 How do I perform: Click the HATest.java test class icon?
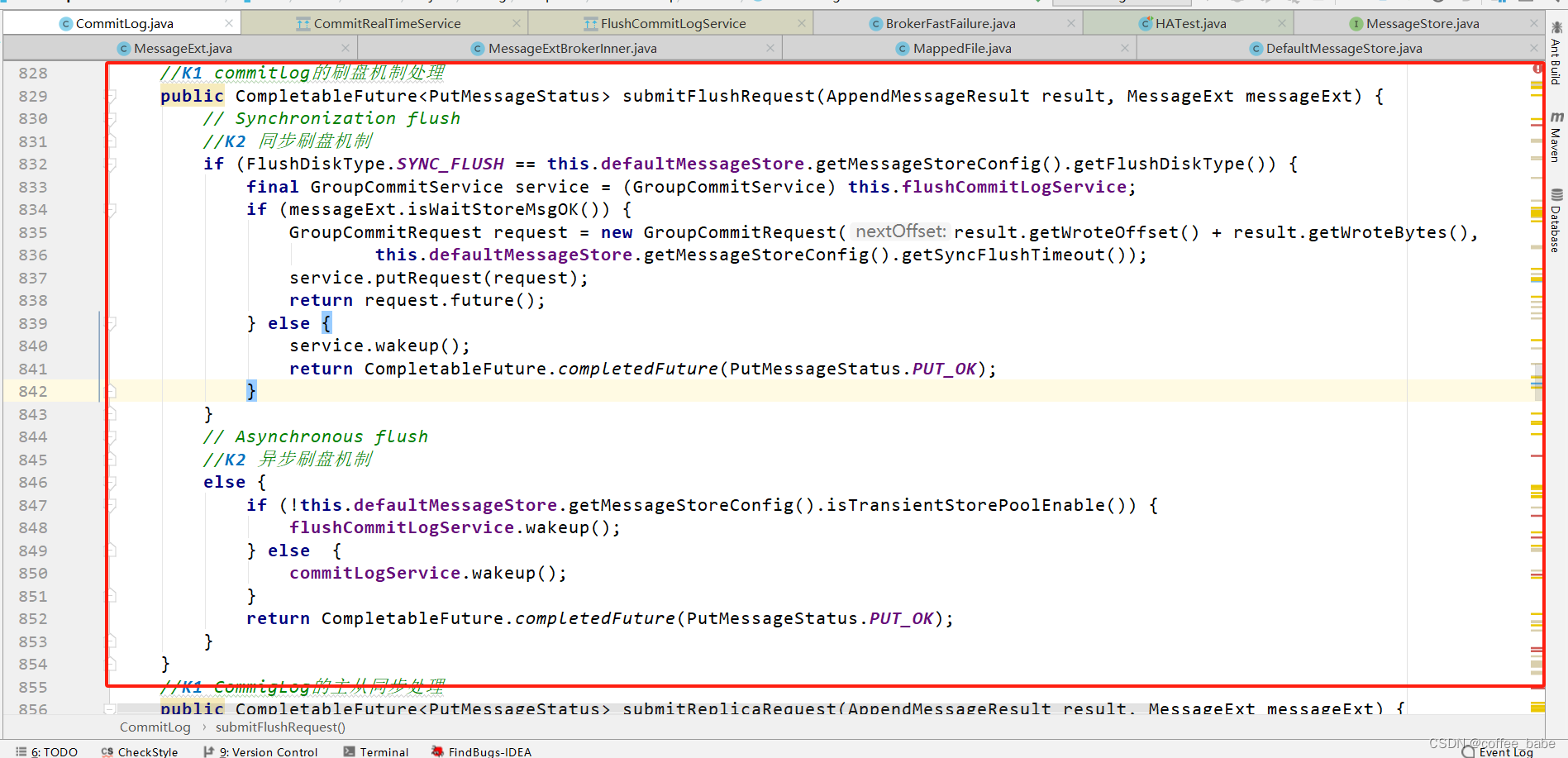[x=1146, y=24]
